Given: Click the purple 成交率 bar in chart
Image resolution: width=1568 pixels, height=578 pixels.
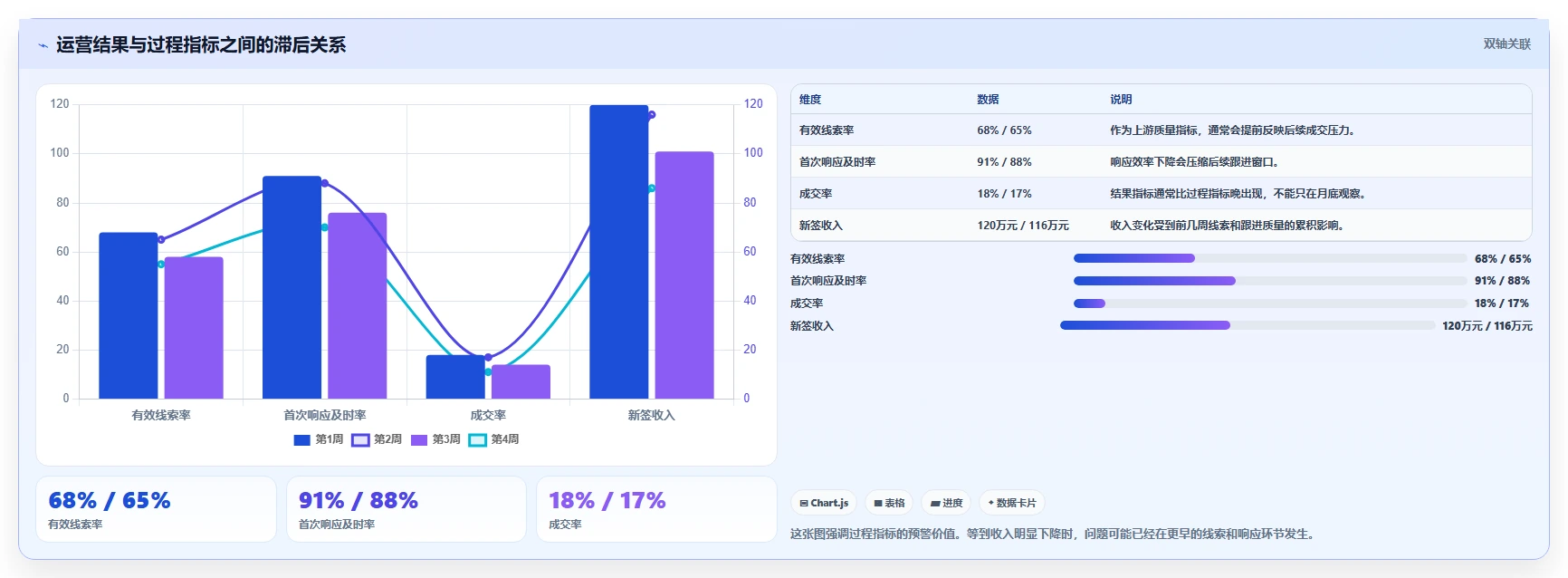Looking at the screenshot, I should coord(521,381).
